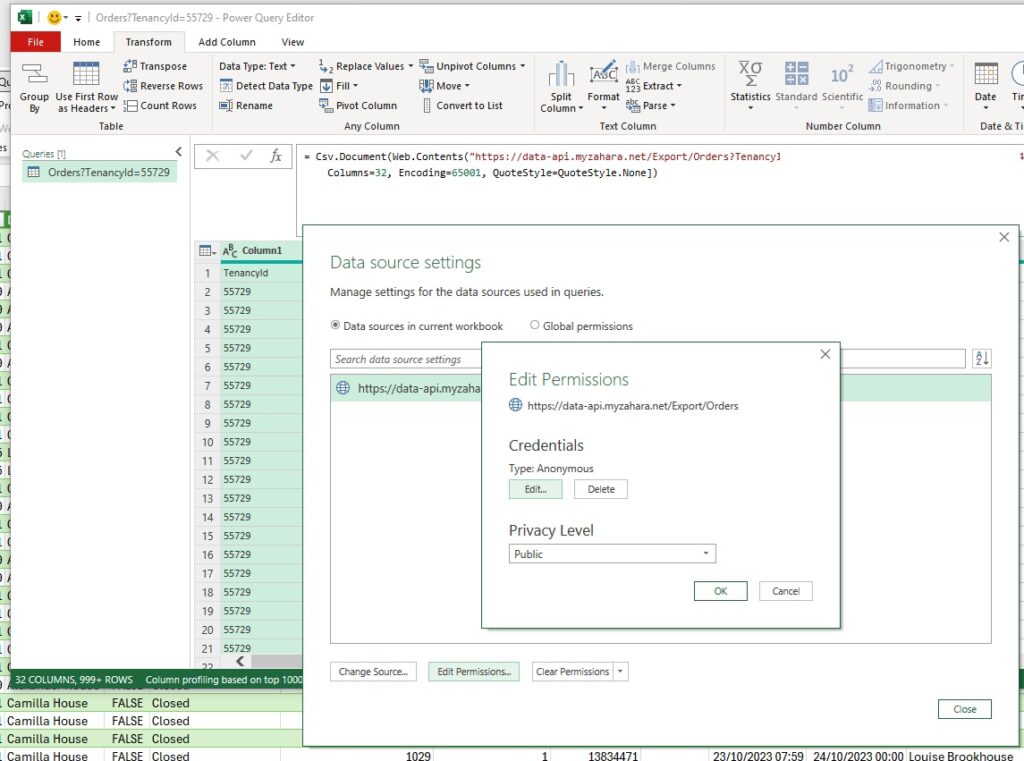
Task: Click the Date column icon
Action: click(985, 73)
